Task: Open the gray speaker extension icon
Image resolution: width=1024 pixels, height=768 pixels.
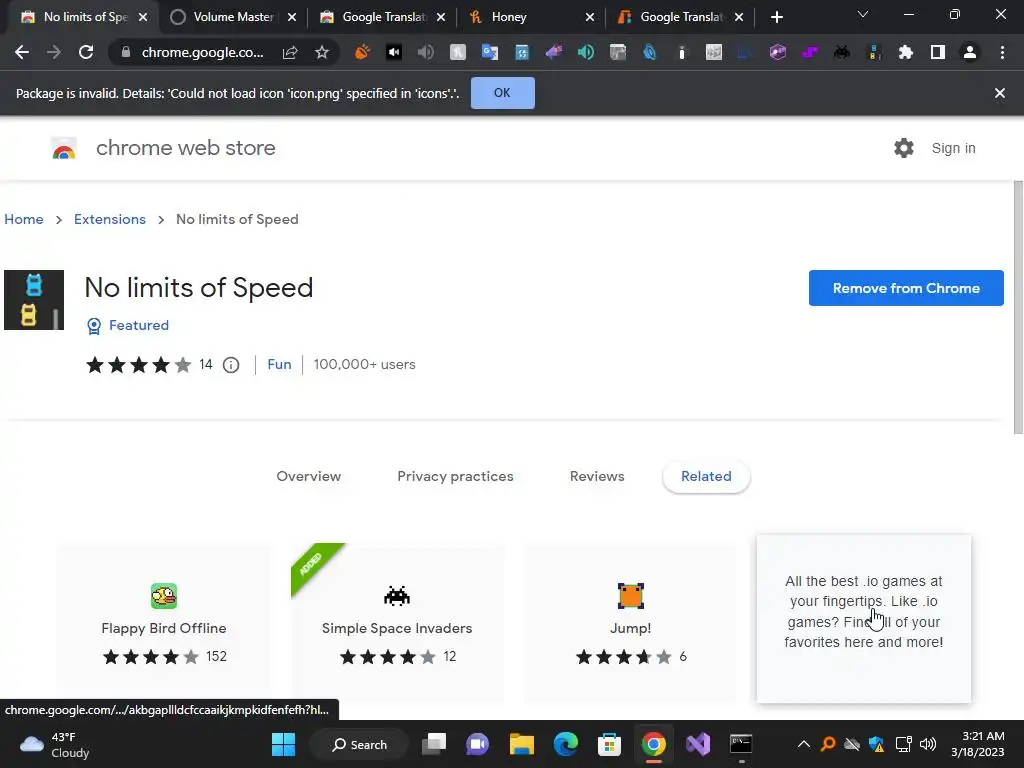Action: pyautogui.click(x=426, y=52)
